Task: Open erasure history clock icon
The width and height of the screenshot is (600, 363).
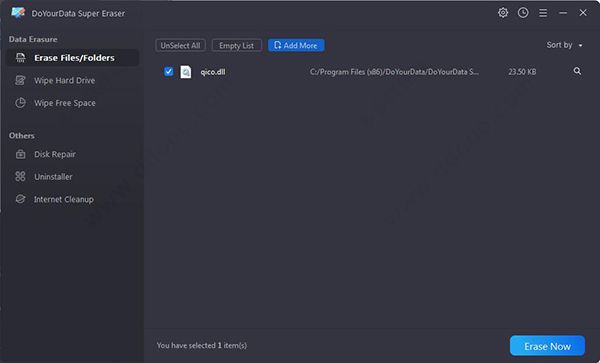Action: (523, 13)
